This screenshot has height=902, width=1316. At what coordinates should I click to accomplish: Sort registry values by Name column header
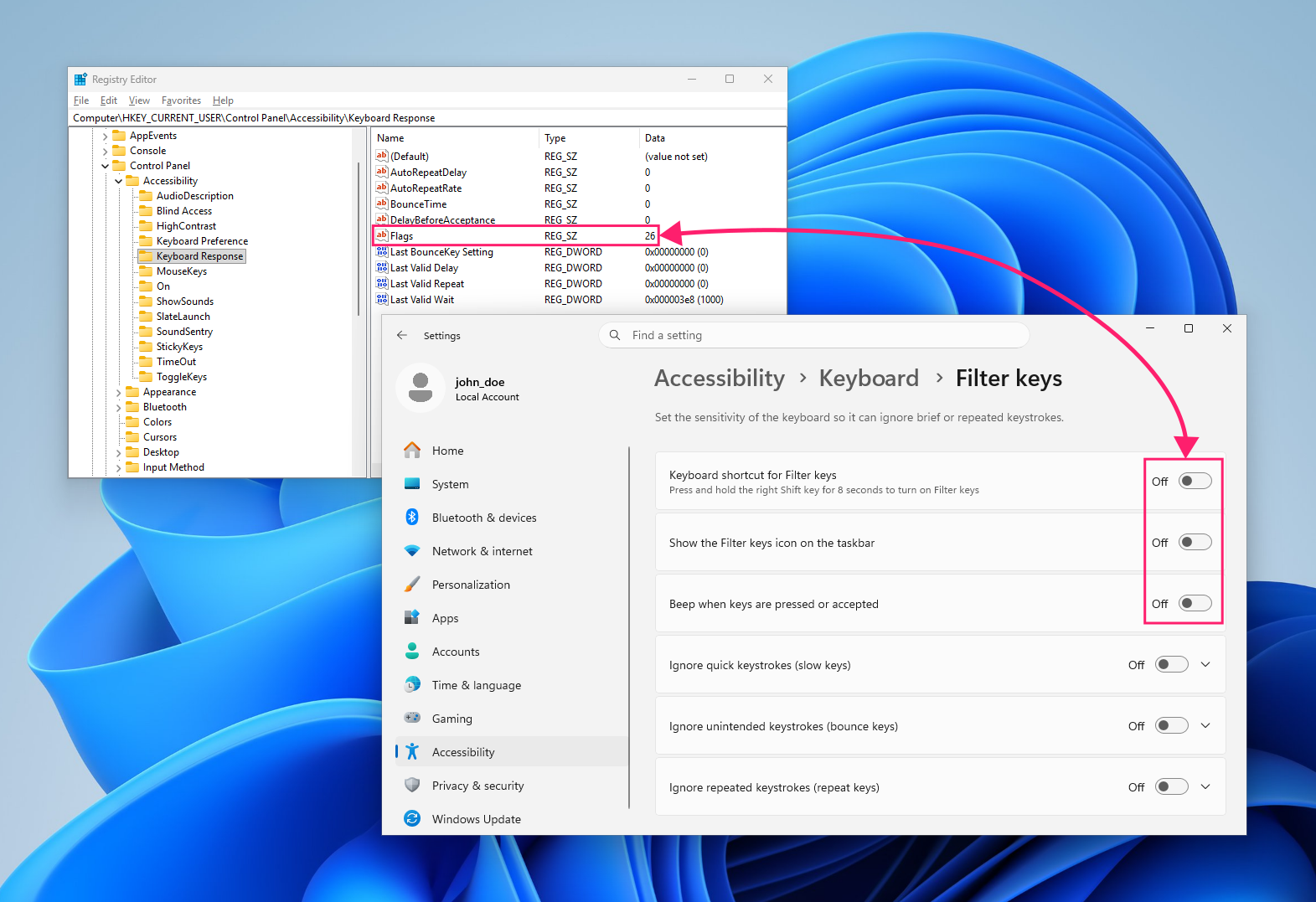point(455,138)
